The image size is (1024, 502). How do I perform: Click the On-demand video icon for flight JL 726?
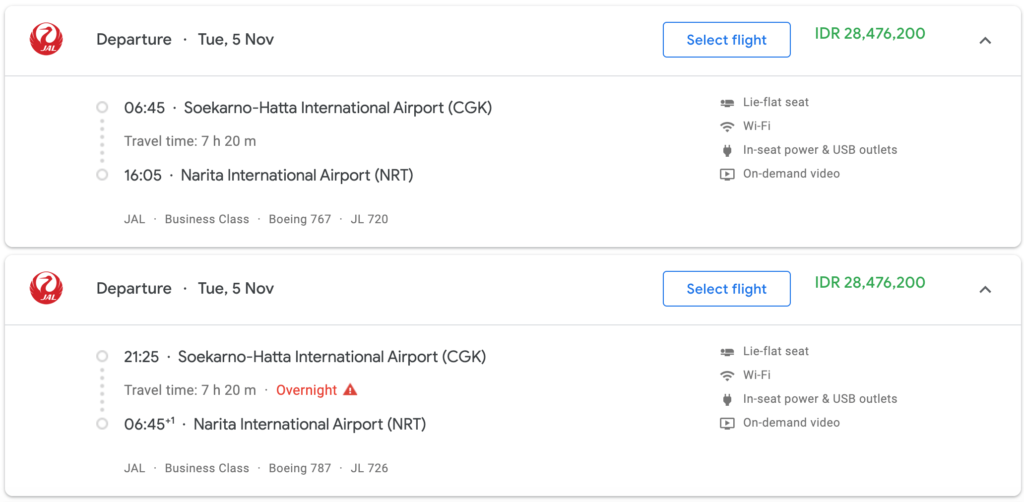point(727,423)
